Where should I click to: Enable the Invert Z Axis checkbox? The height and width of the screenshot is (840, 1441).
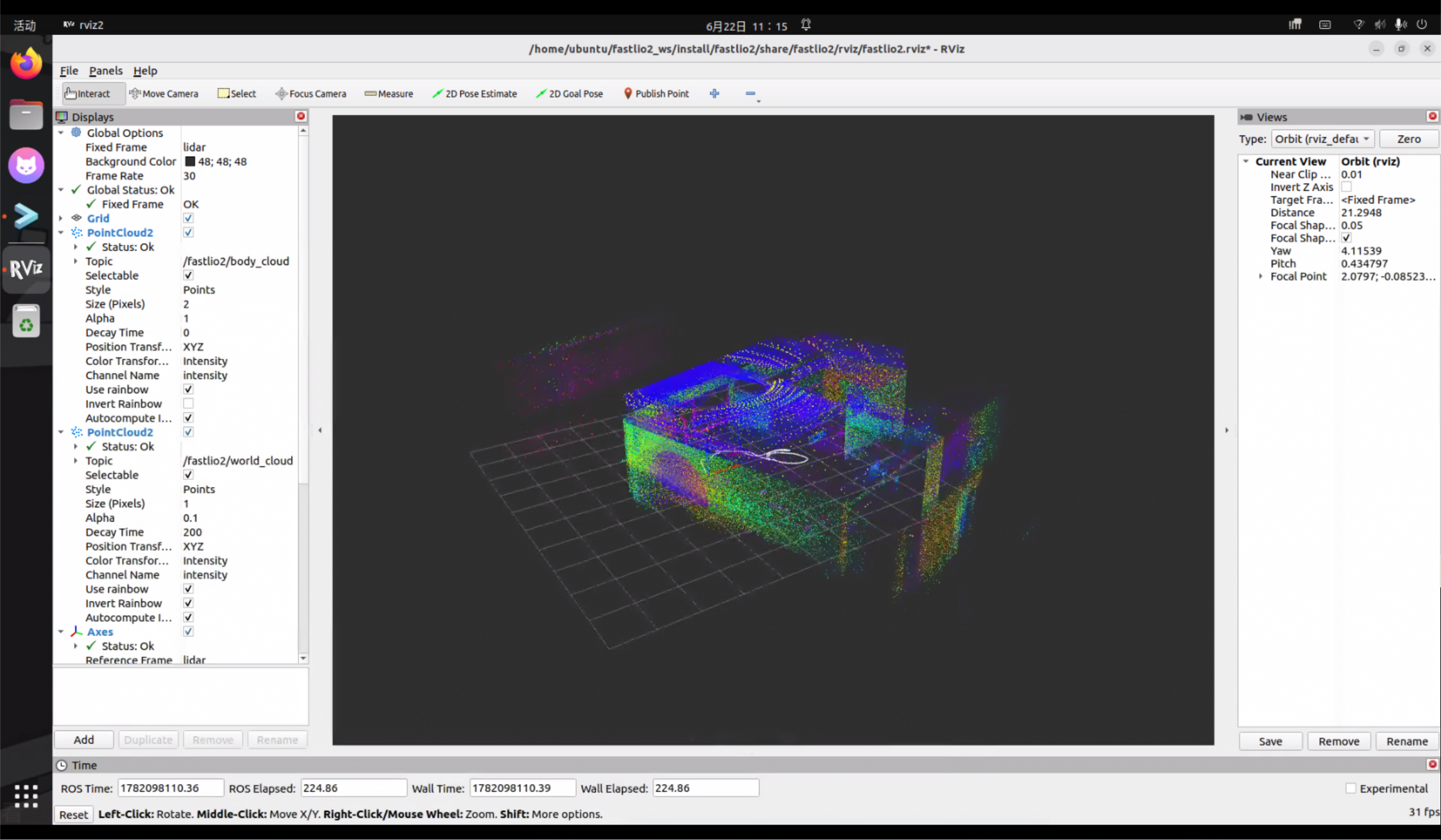pyautogui.click(x=1346, y=187)
